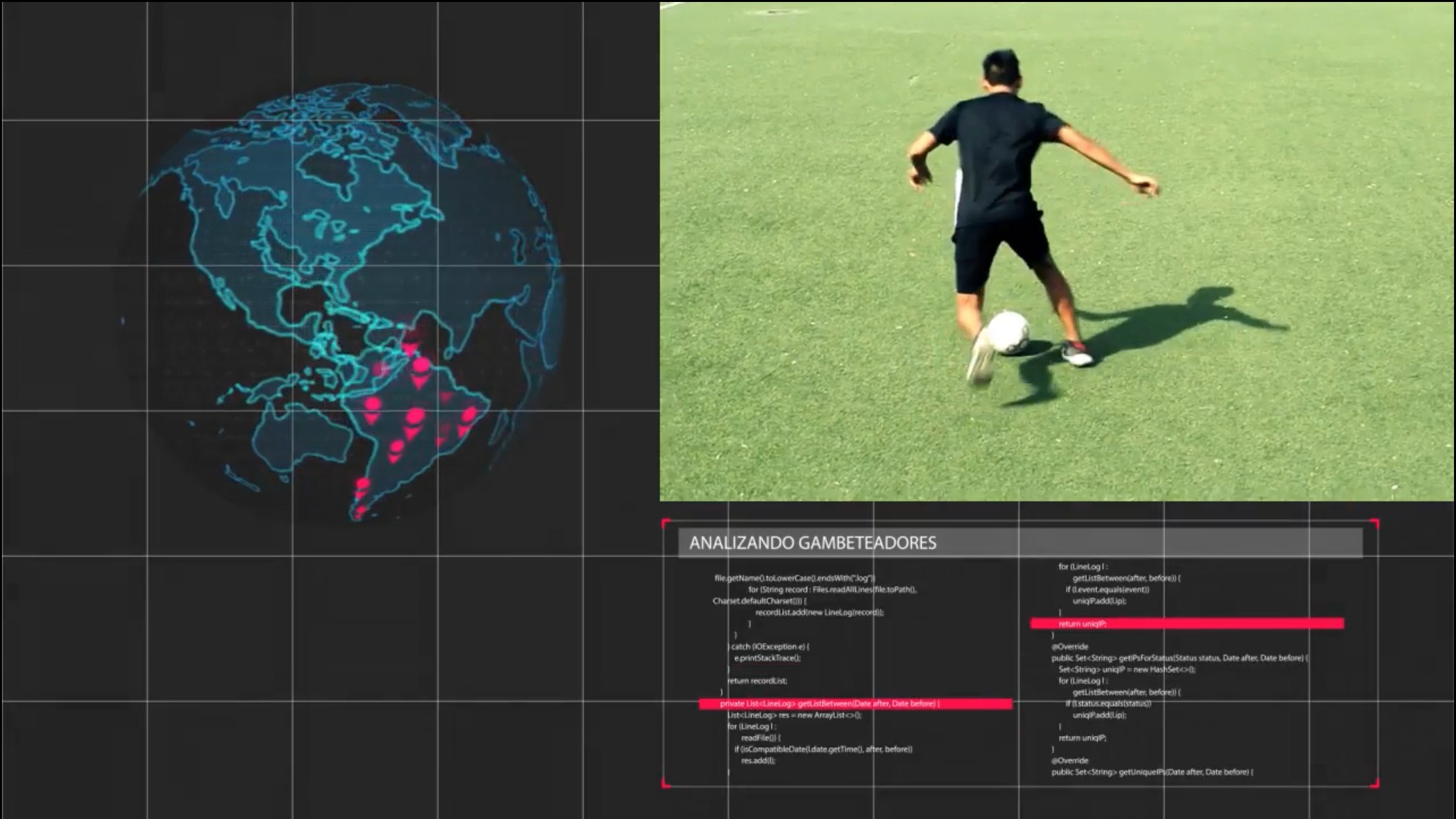Screen dimensions: 1456x819
Task: Click the rotating wireframe globe
Action: (x=342, y=303)
